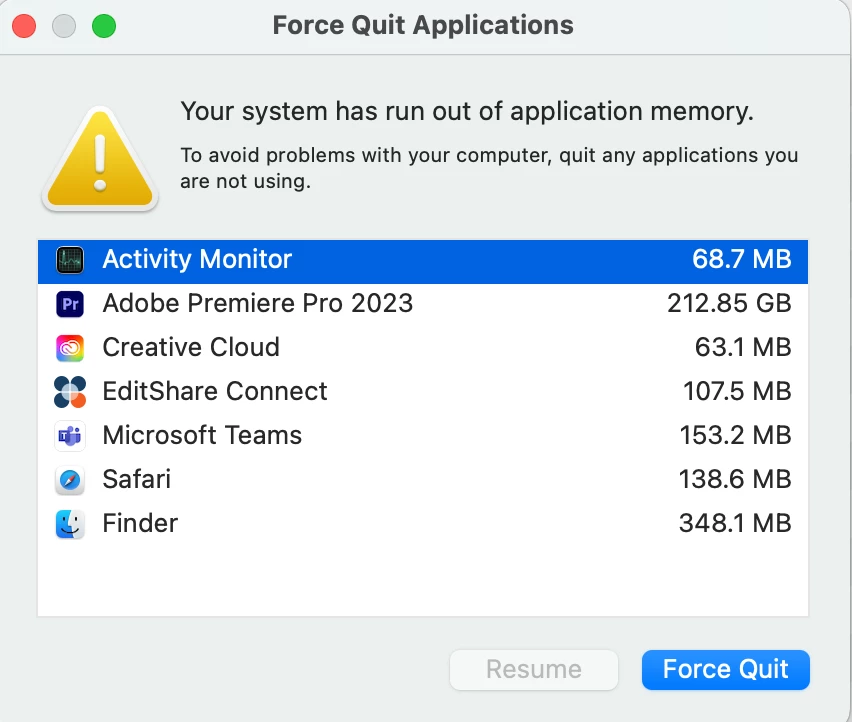This screenshot has width=852, height=722.
Task: Click the 63.1 MB memory value
Action: pyautogui.click(x=743, y=347)
